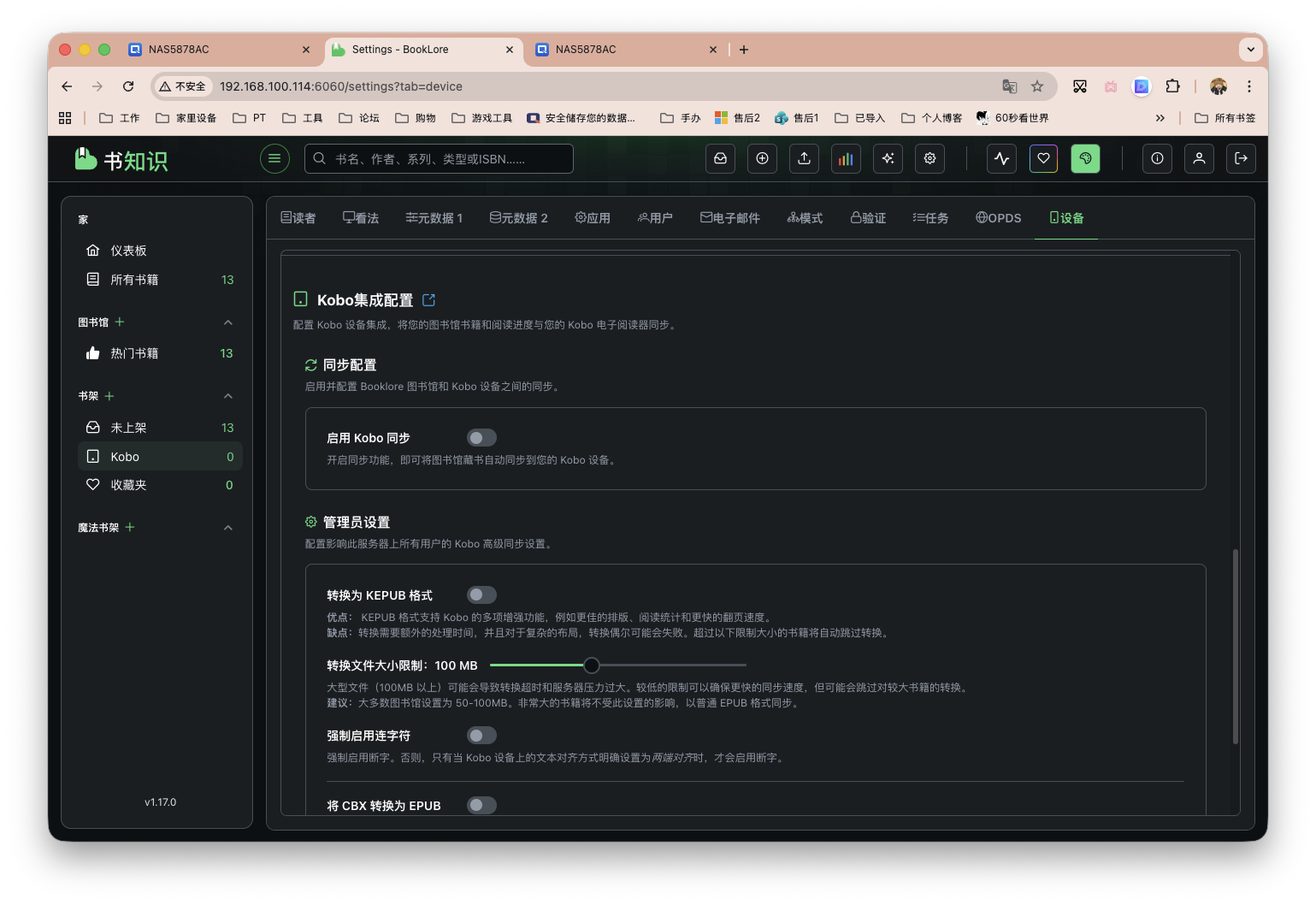1316x905 pixels.
Task: Adjust the 转换文件大小限制 slider
Action: point(593,665)
